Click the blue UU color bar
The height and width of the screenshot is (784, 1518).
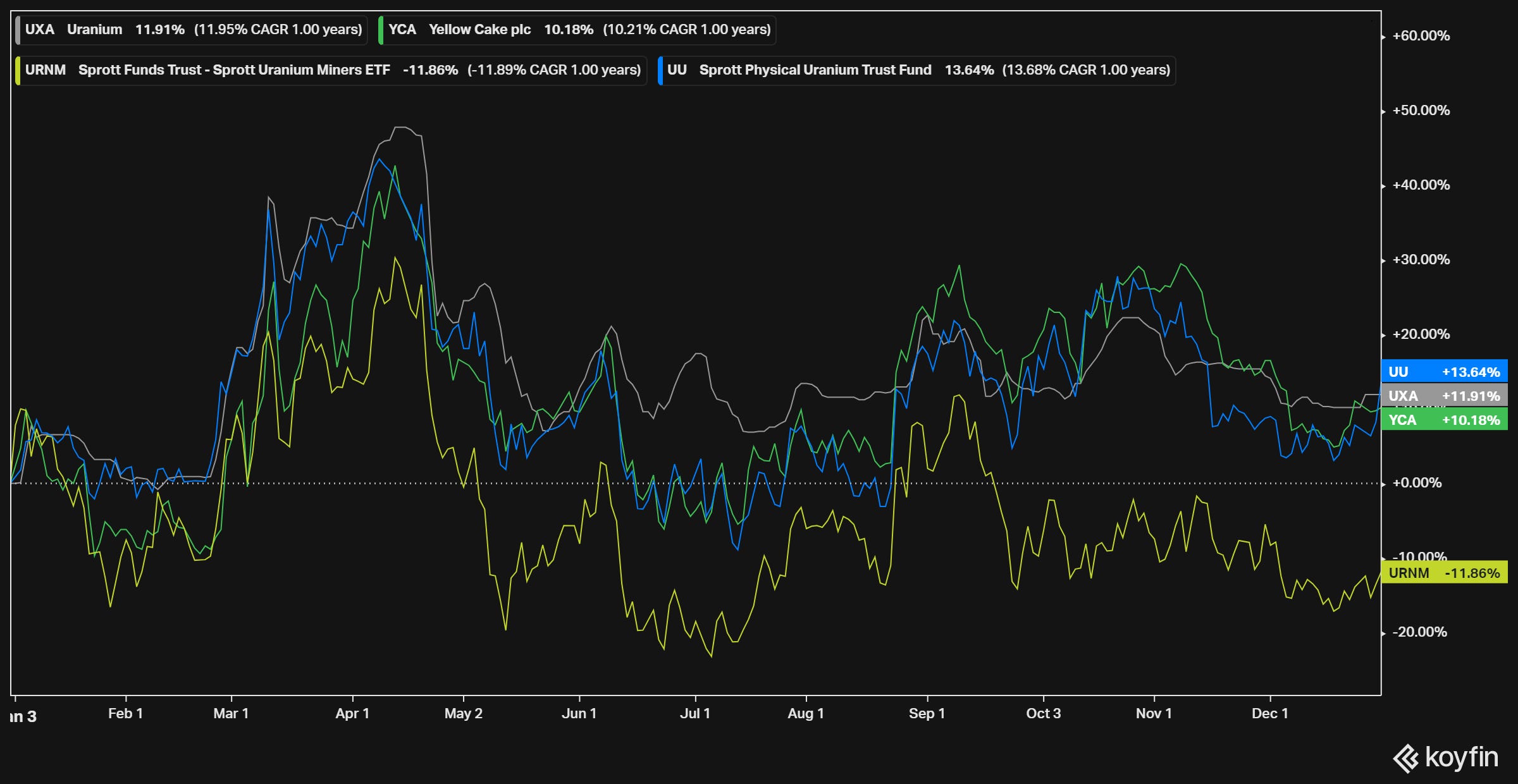[x=660, y=70]
